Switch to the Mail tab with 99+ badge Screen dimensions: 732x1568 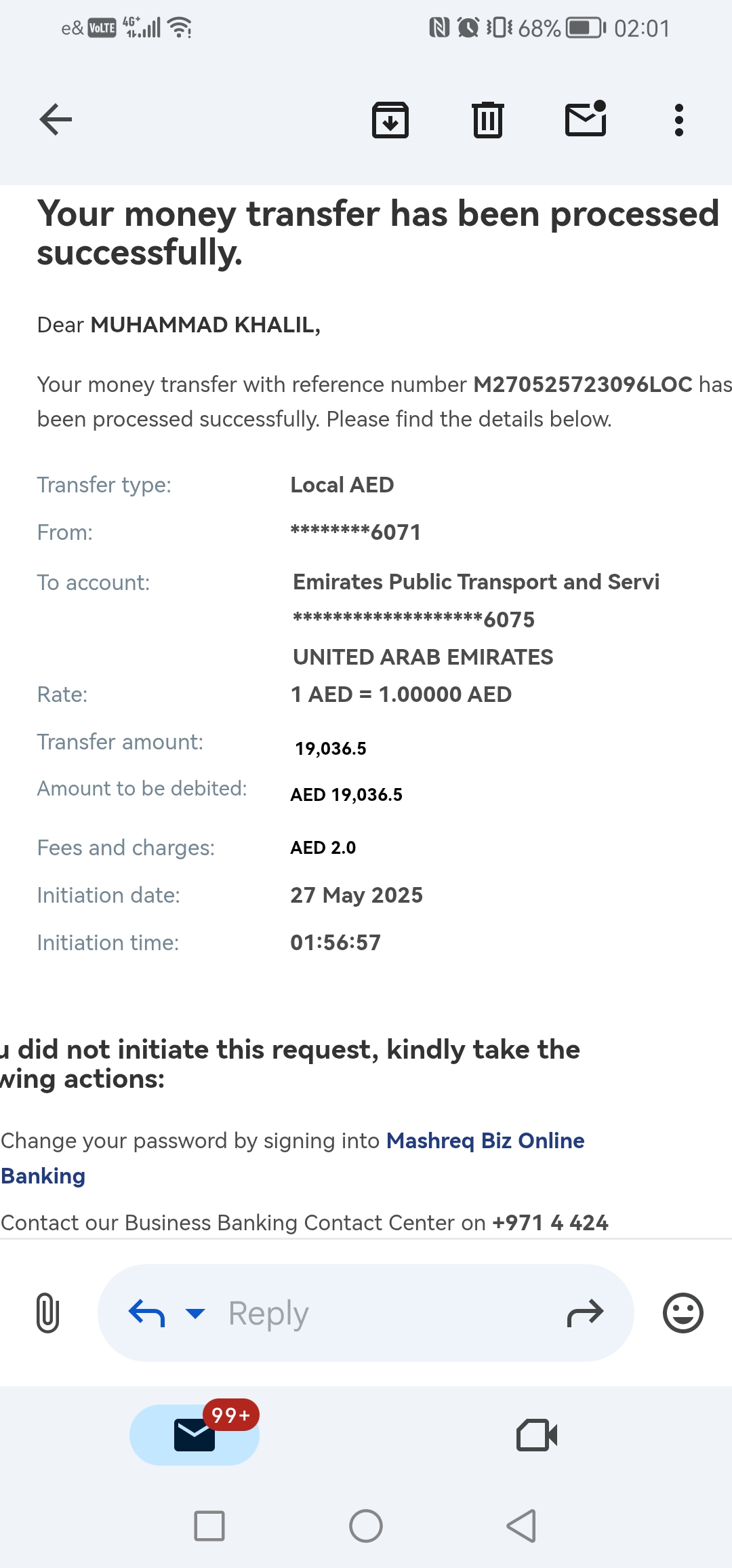tap(195, 1434)
